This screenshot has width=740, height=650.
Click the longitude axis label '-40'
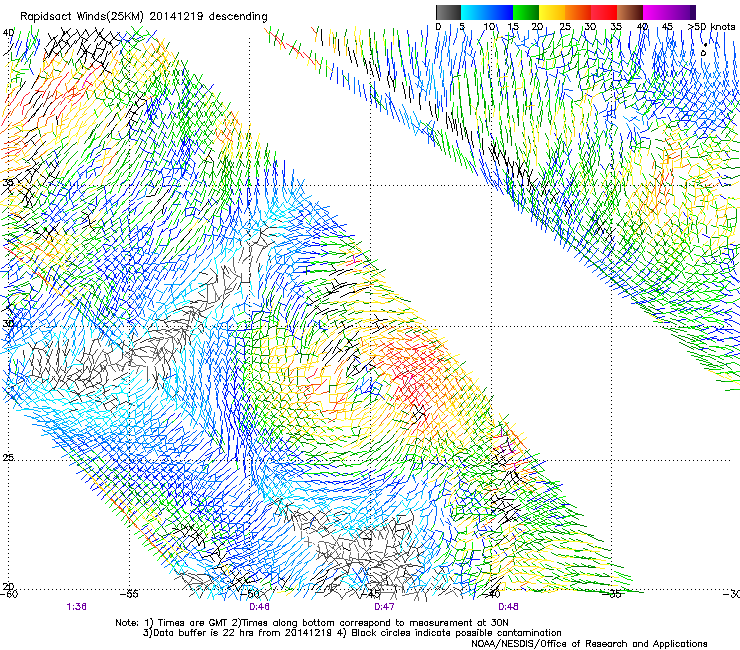point(491,593)
